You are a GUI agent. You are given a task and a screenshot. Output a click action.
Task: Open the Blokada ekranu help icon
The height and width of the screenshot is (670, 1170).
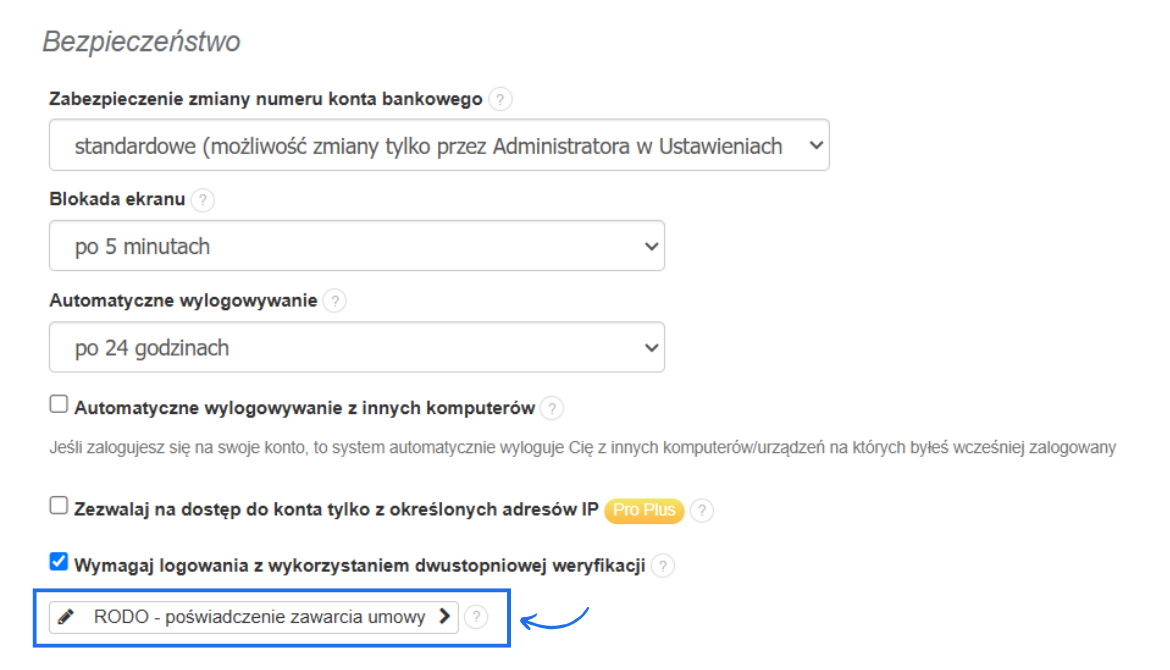(x=203, y=199)
